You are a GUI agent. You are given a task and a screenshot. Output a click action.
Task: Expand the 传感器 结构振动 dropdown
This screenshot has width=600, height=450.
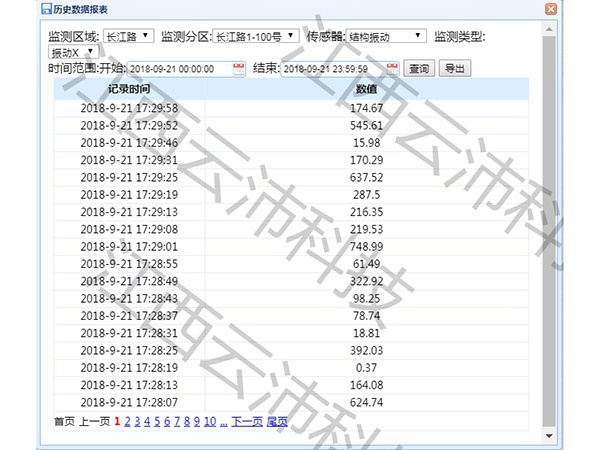point(386,36)
